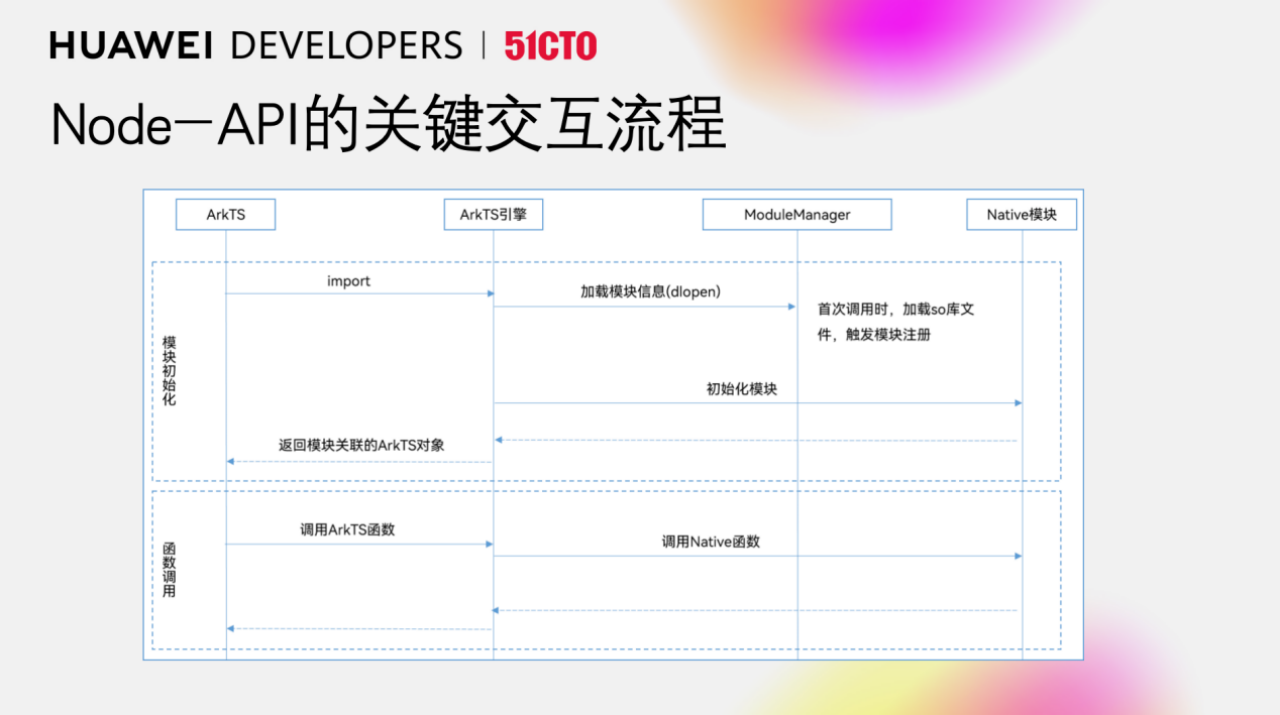Click the vertical 函数调用 section label
The width and height of the screenshot is (1280, 715).
169,570
